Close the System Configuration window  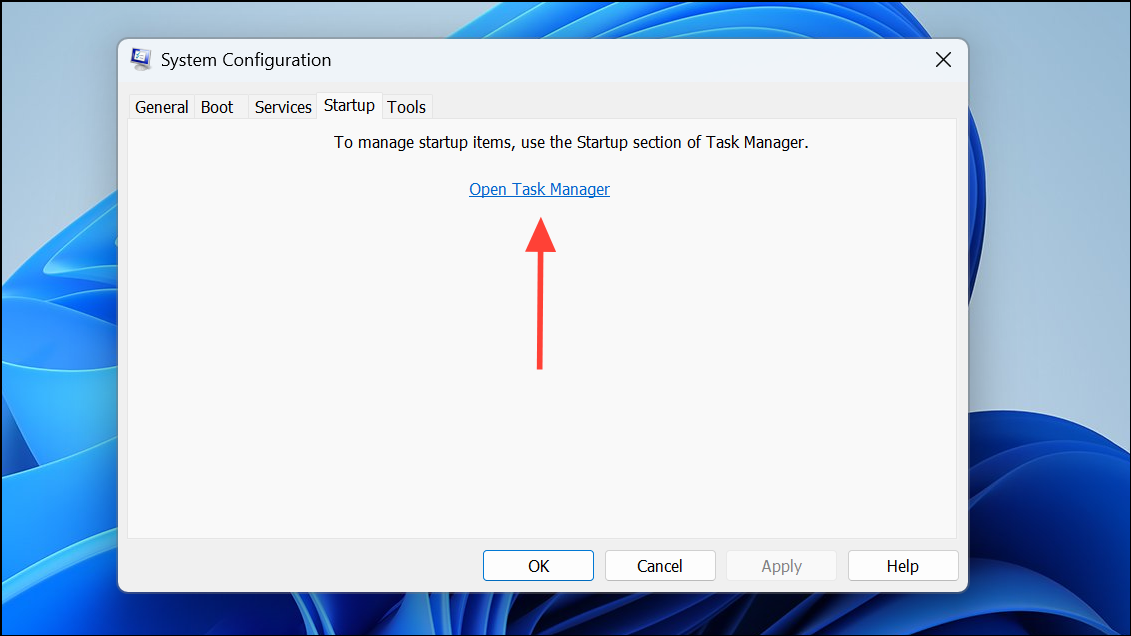click(943, 60)
